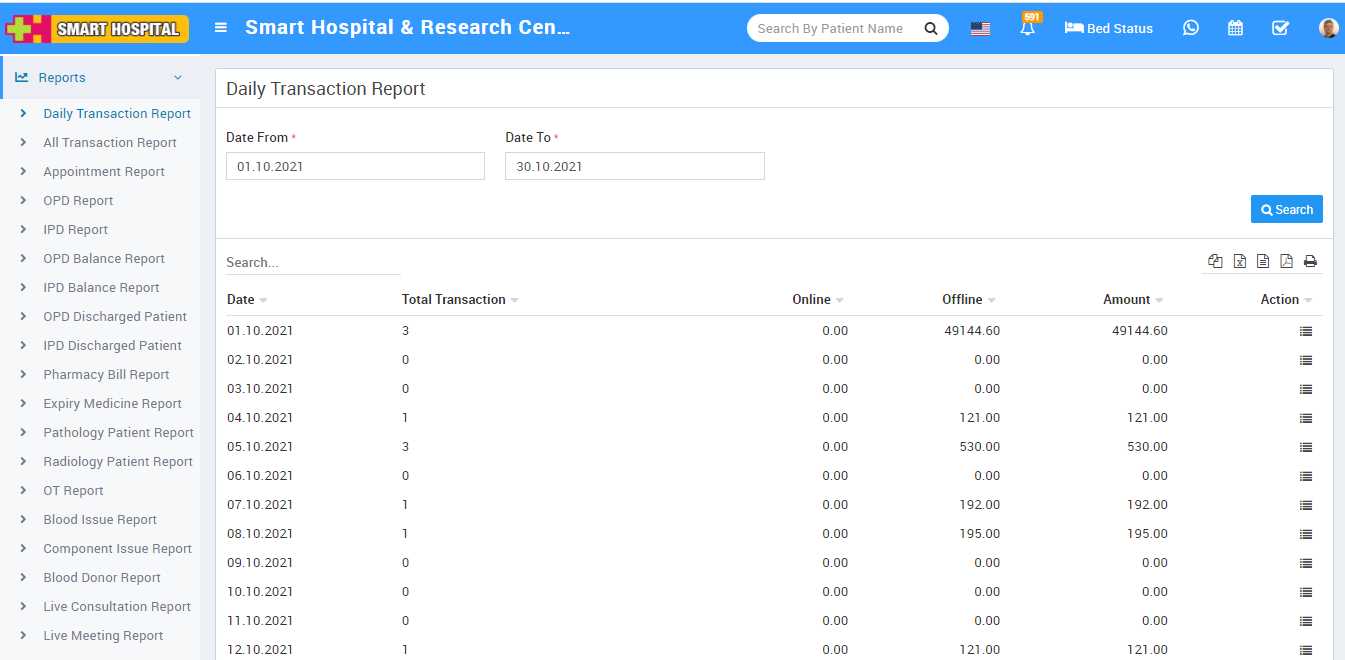Image resolution: width=1345 pixels, height=660 pixels.
Task: Toggle the hamburger sidebar menu
Action: coord(221,28)
